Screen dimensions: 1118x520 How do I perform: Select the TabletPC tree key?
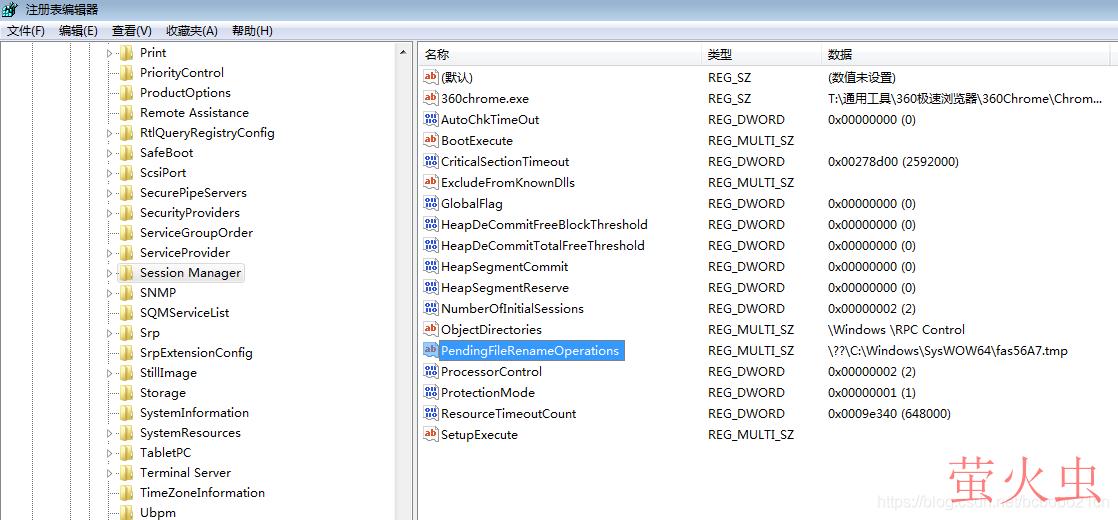[x=165, y=452]
